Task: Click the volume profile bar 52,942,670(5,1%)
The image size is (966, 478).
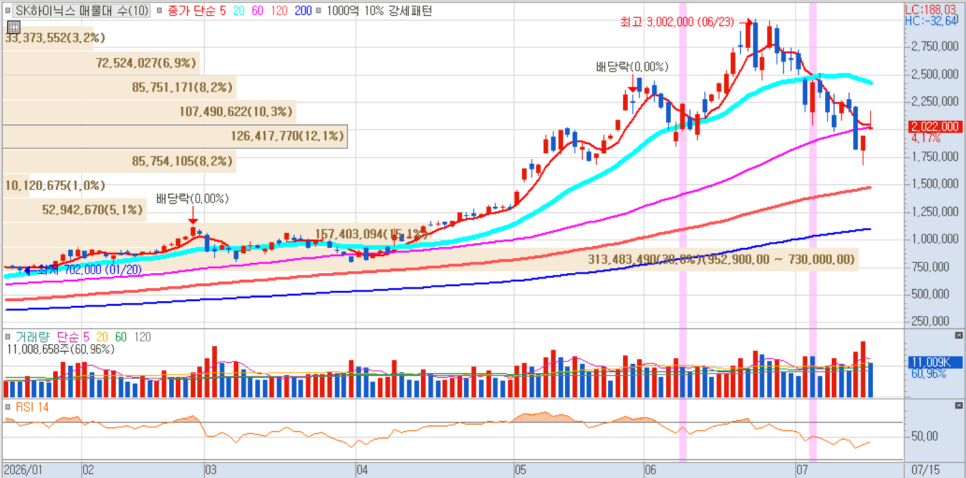Action: 74,210
